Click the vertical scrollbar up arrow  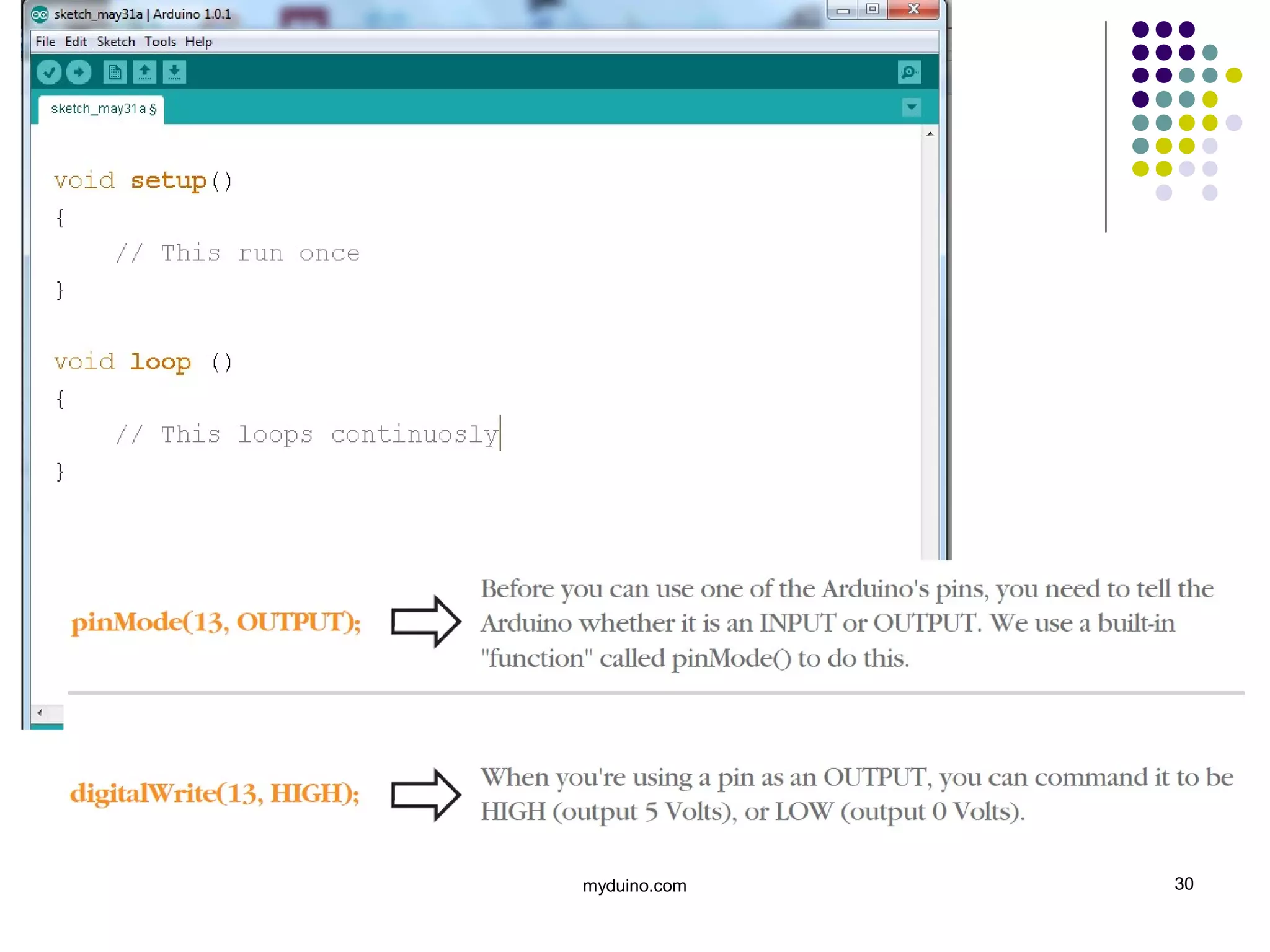pos(930,134)
